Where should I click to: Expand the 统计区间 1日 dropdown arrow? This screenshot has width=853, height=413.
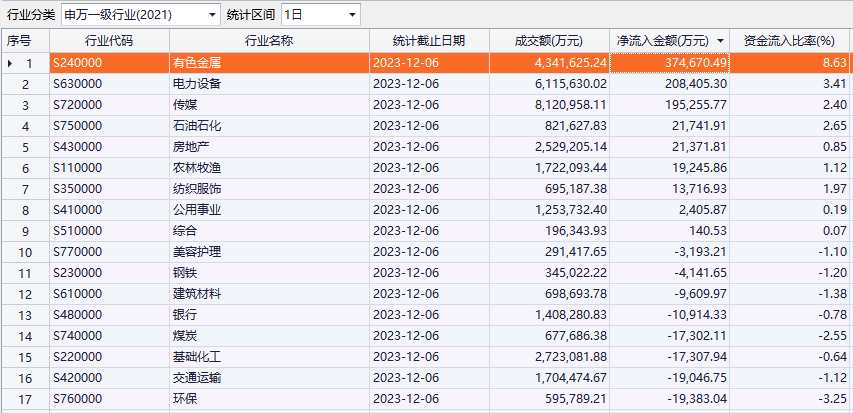point(351,15)
